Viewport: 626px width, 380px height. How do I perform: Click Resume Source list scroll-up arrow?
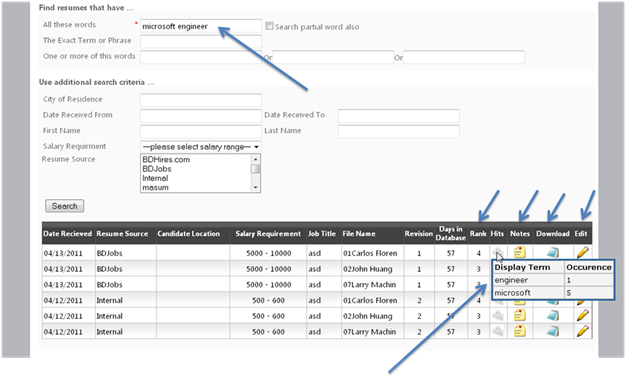tap(256, 159)
